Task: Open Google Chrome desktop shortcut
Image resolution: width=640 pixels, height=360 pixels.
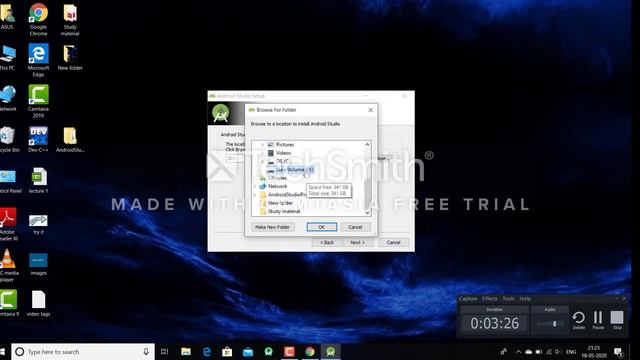Action: tap(38, 20)
